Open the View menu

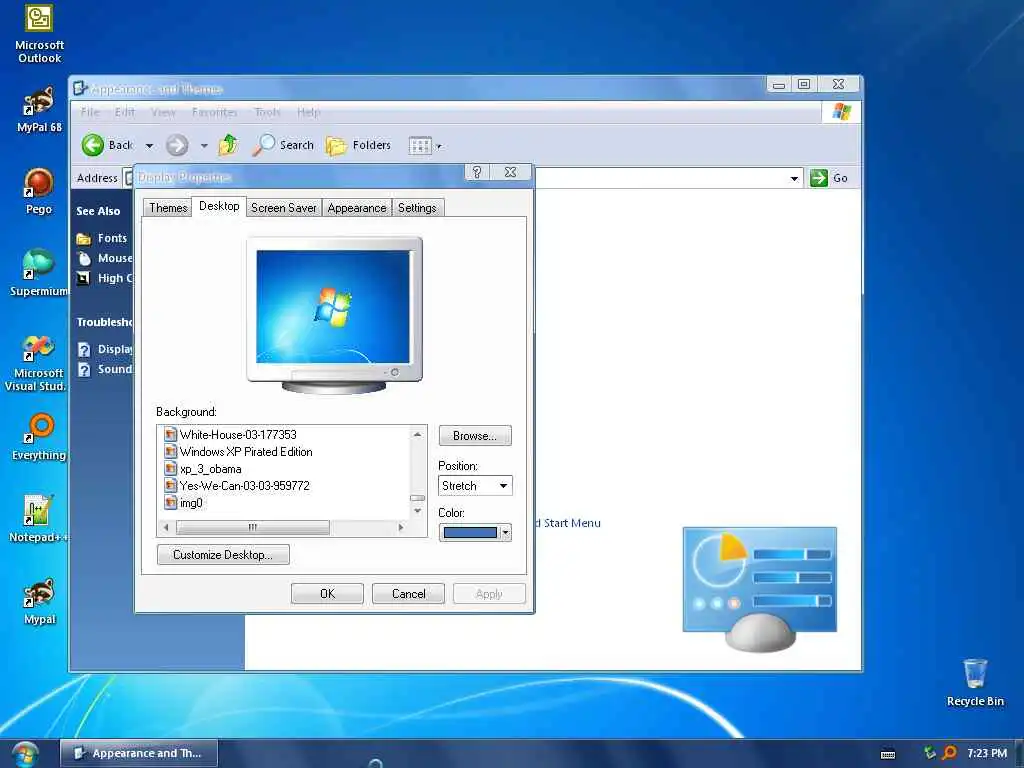point(163,112)
